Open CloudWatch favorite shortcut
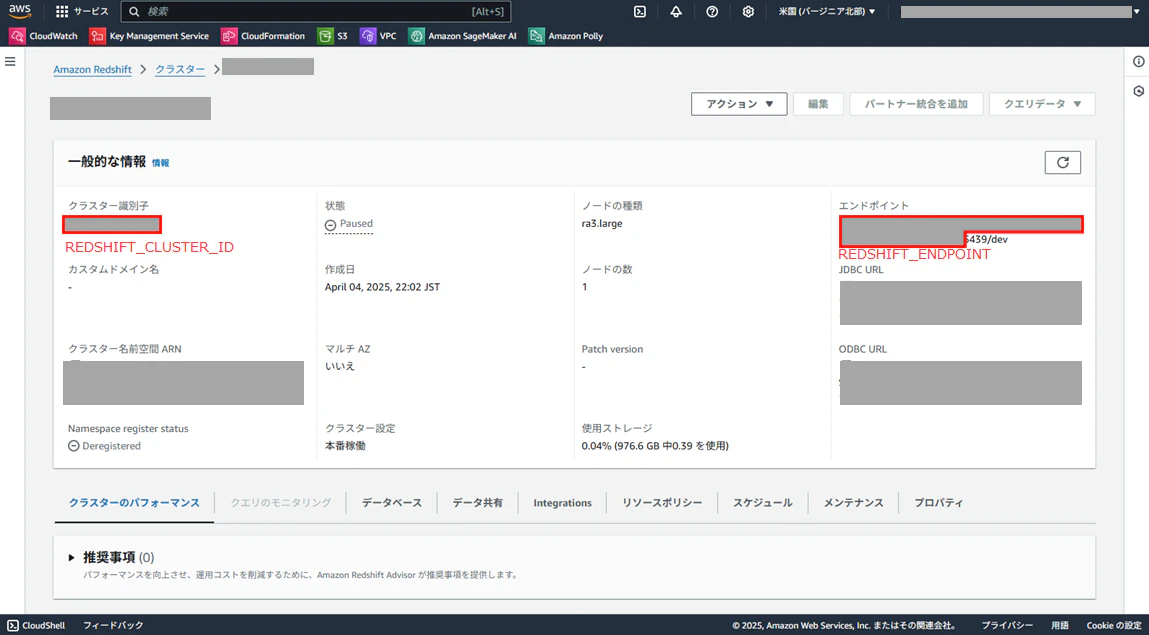Viewport: 1149px width, 635px height. pyautogui.click(x=43, y=35)
